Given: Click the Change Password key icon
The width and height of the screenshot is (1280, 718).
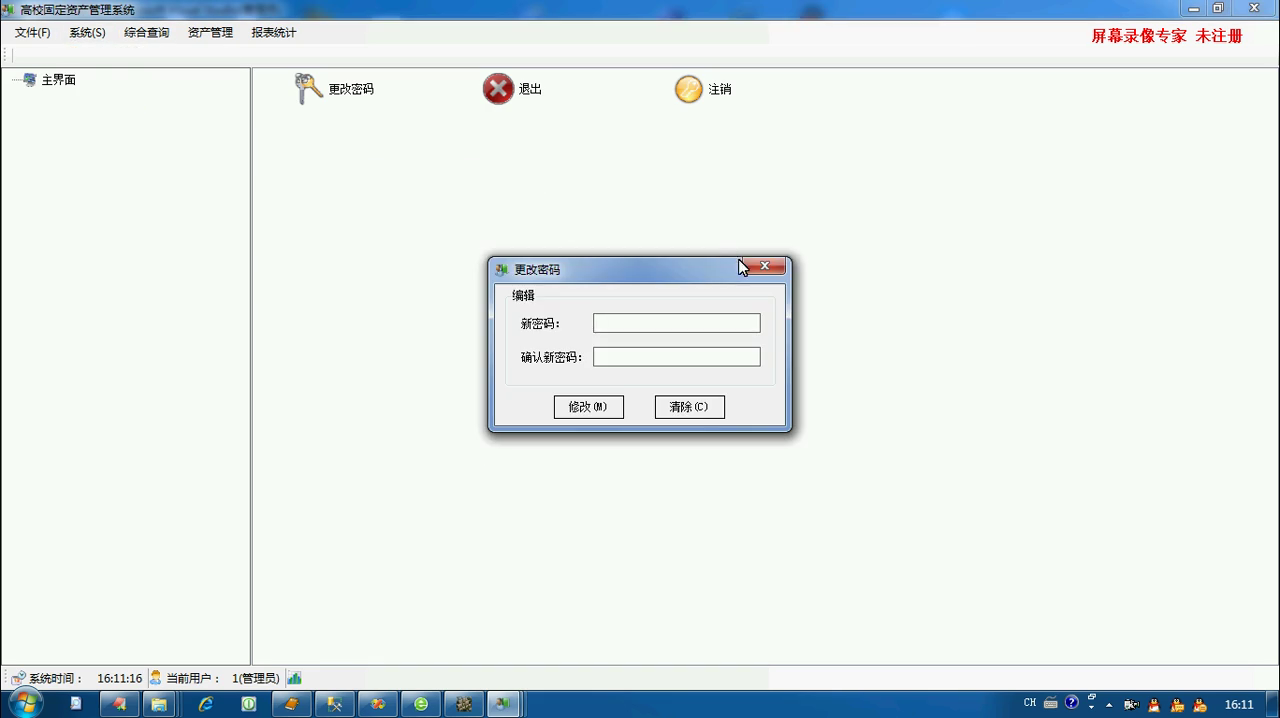Looking at the screenshot, I should (x=308, y=89).
